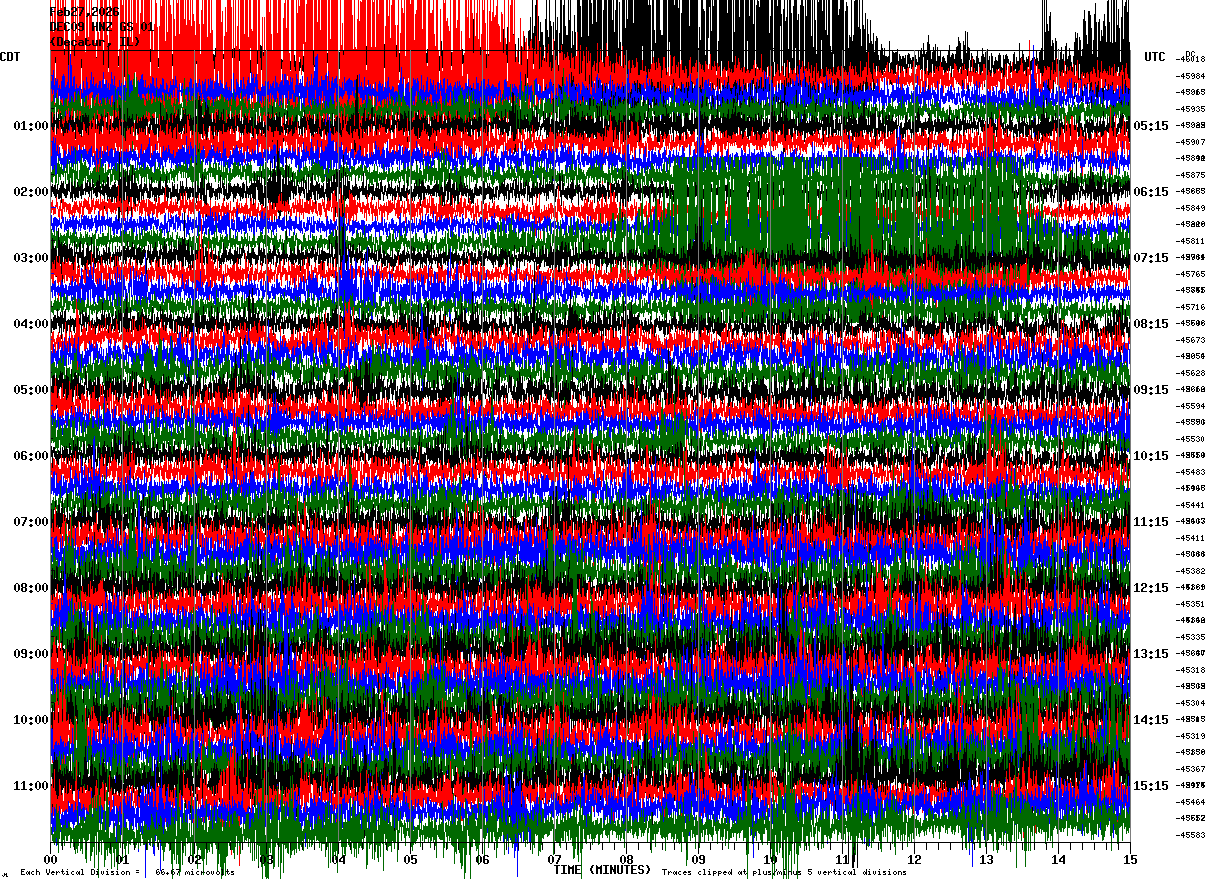
Task: Click minute 00 on the time axis
Action: (51, 859)
